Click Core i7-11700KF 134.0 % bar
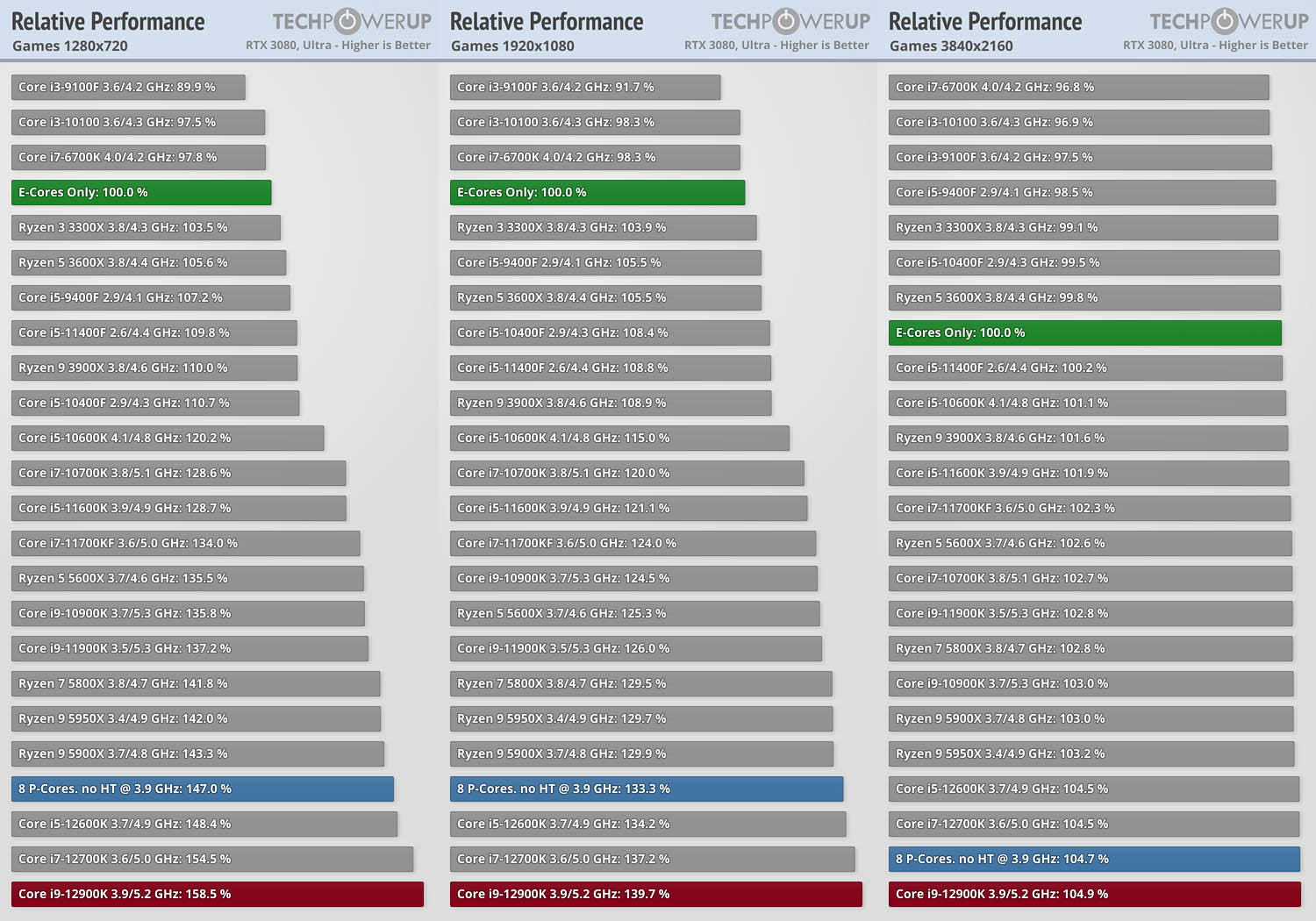1316x921 pixels. click(x=185, y=543)
